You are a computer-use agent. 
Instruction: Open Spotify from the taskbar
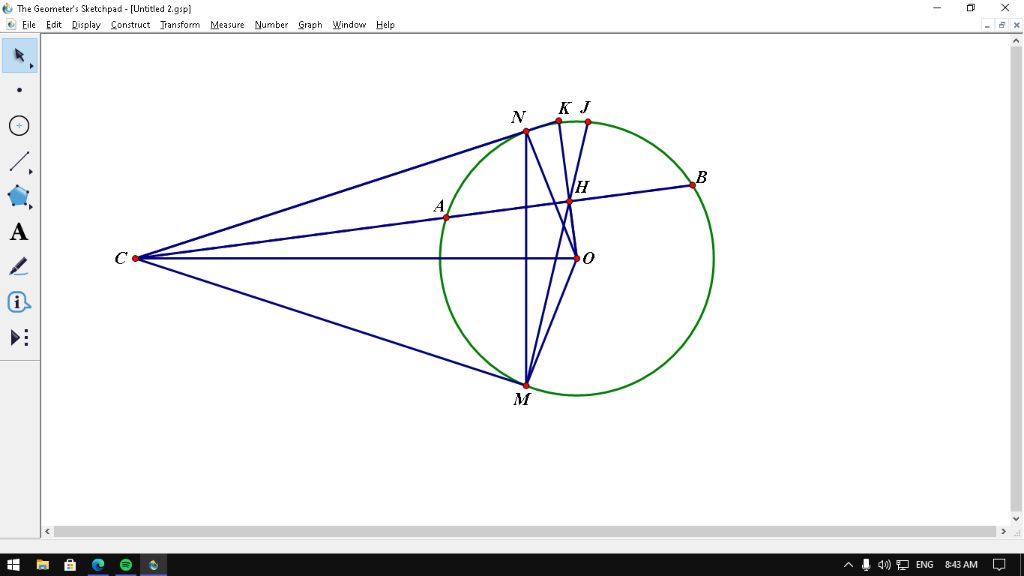pyautogui.click(x=126, y=565)
